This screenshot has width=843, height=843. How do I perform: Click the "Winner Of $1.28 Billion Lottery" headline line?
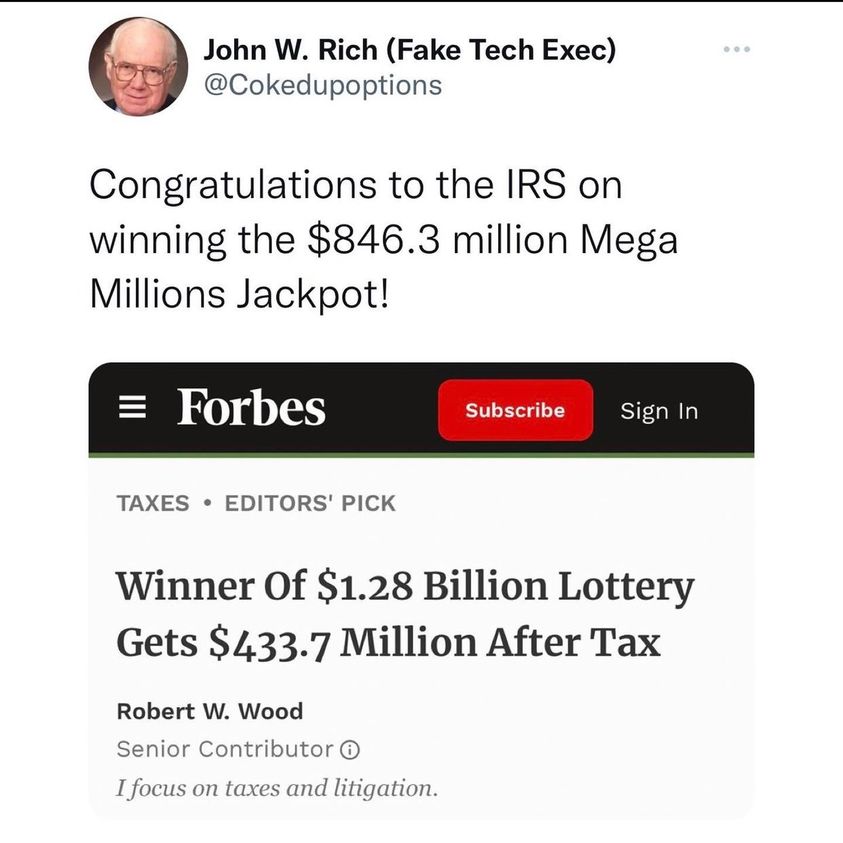(x=405, y=587)
